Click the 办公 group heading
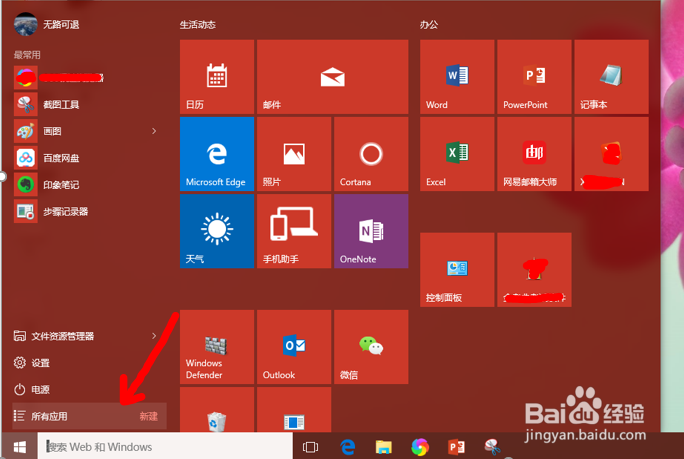 [x=429, y=25]
